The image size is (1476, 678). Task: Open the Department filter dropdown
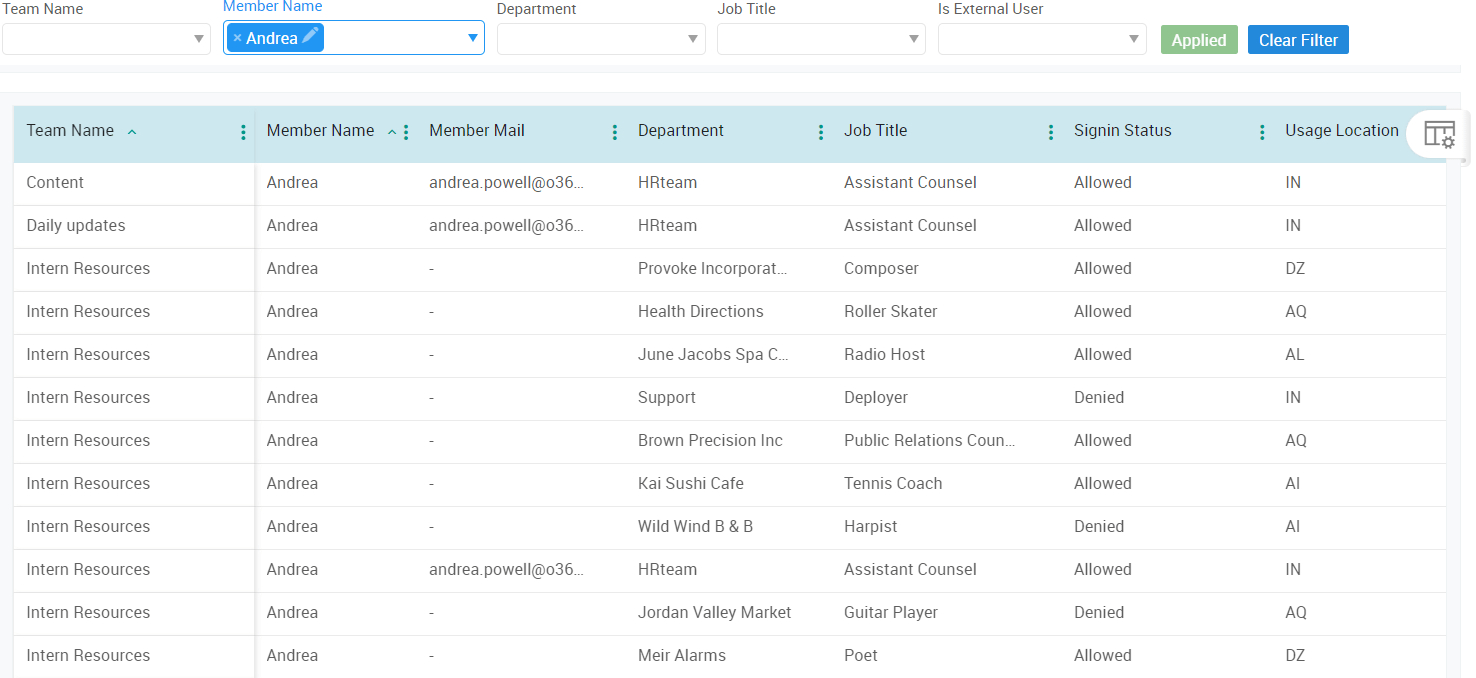coord(691,39)
